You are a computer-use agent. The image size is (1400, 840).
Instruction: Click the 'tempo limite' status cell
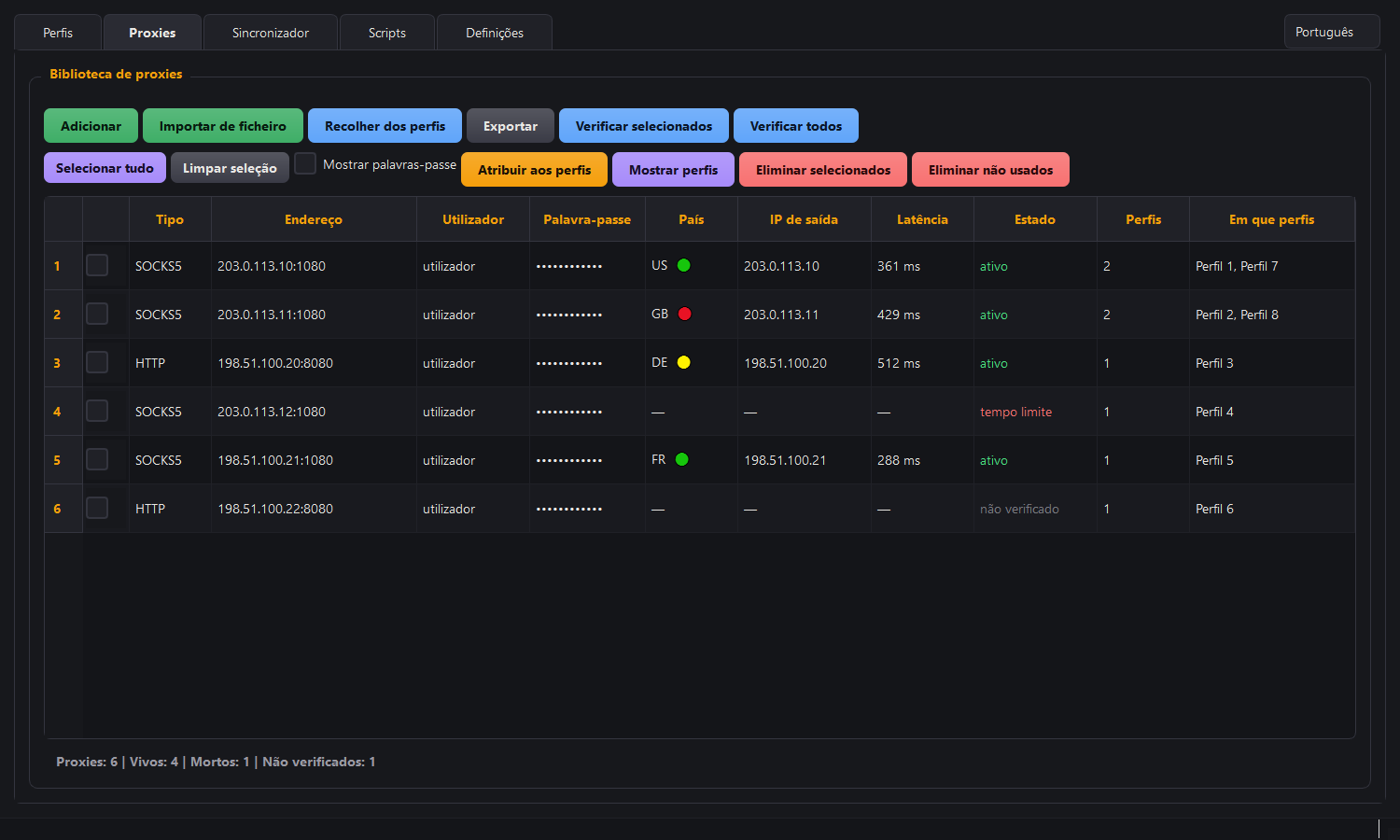[x=1035, y=412]
